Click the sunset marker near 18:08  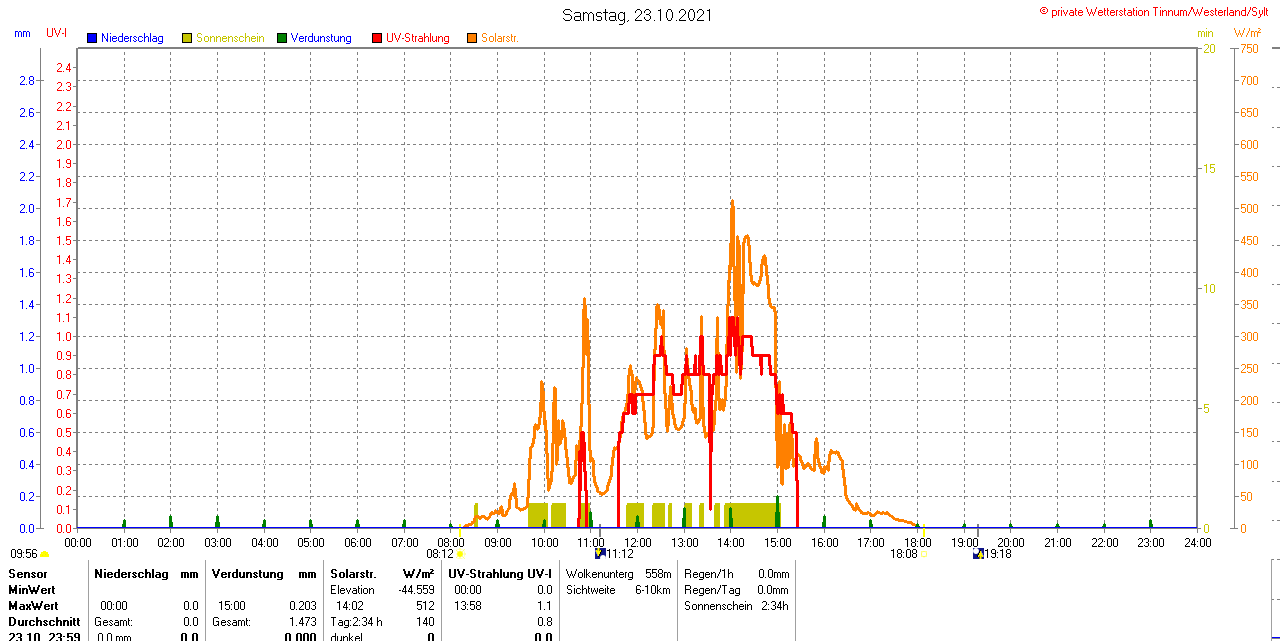[924, 554]
